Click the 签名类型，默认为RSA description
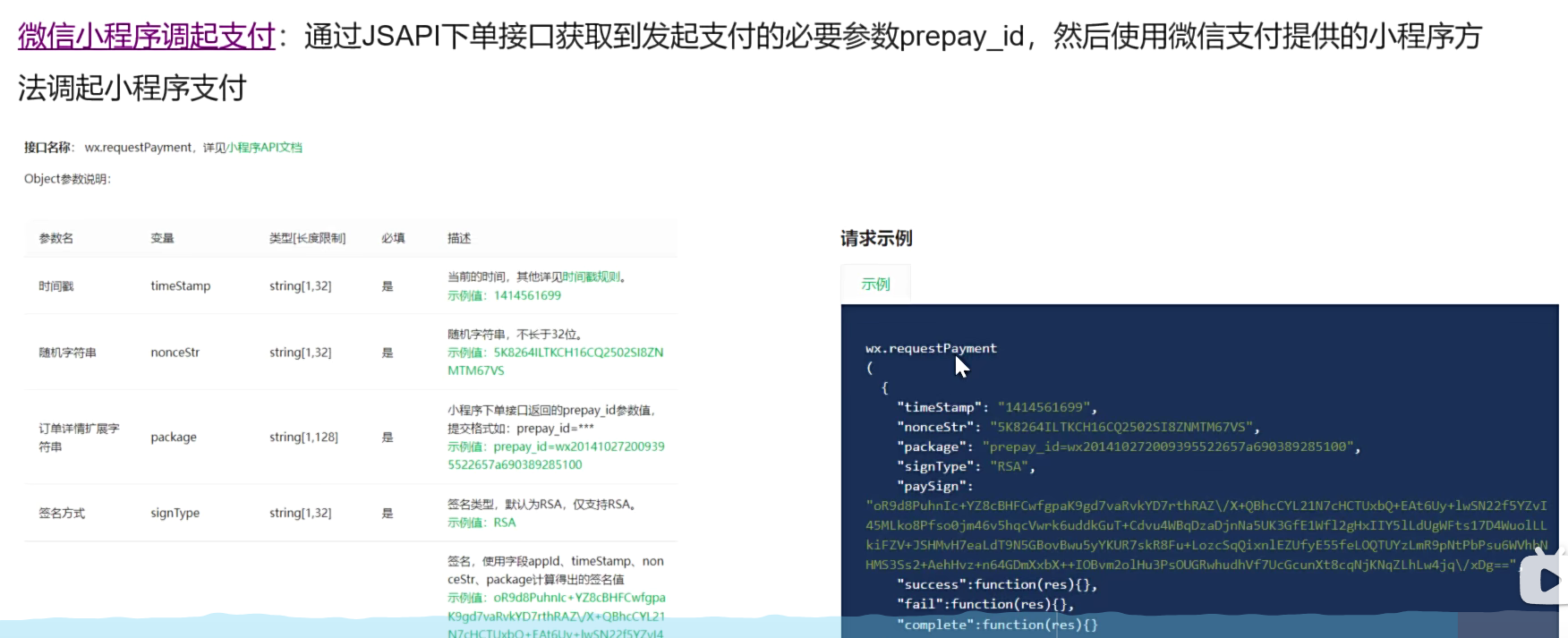The height and width of the screenshot is (638, 1568). 542,504
